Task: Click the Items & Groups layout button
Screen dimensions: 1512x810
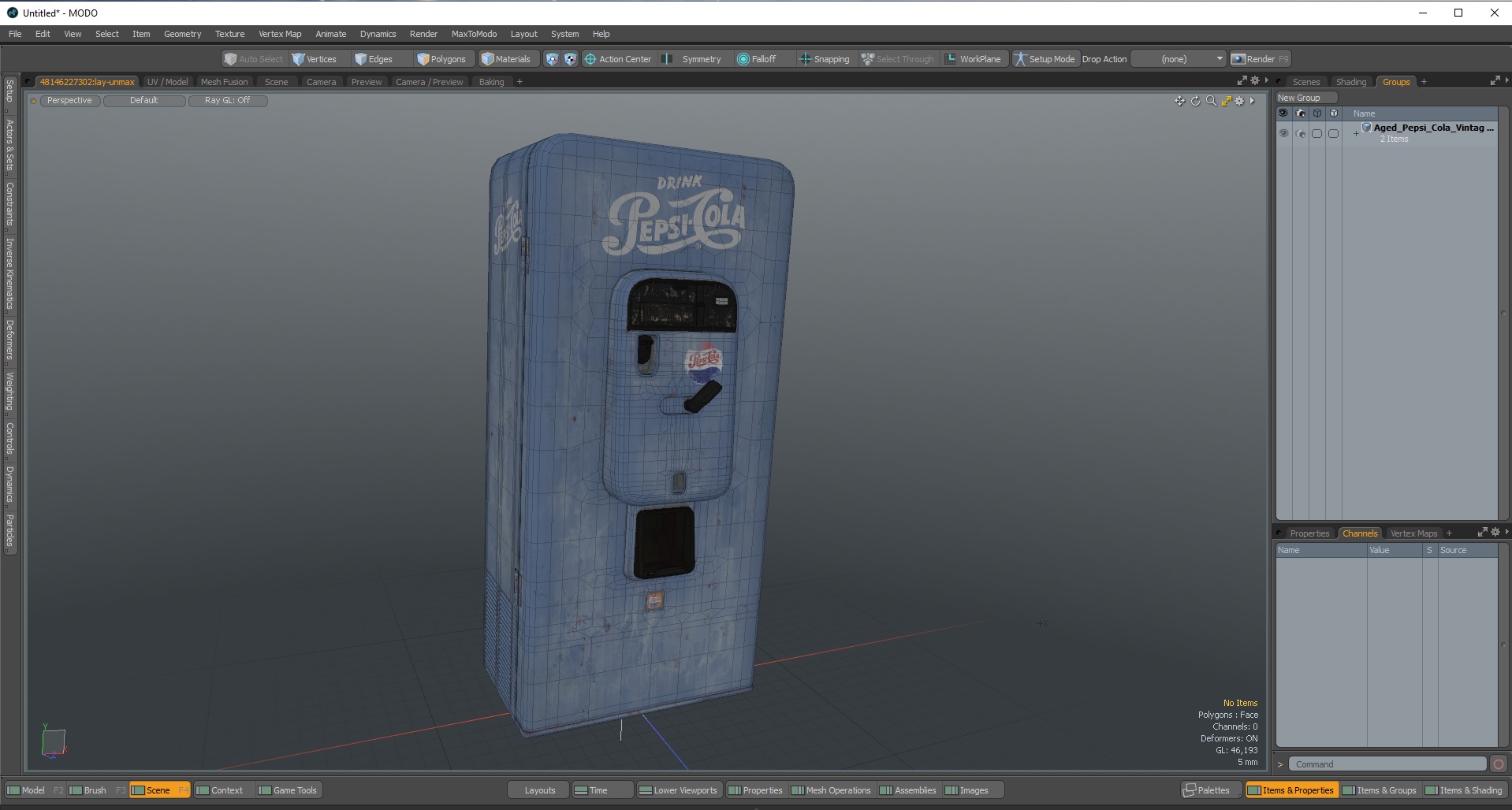Action: tap(1379, 790)
